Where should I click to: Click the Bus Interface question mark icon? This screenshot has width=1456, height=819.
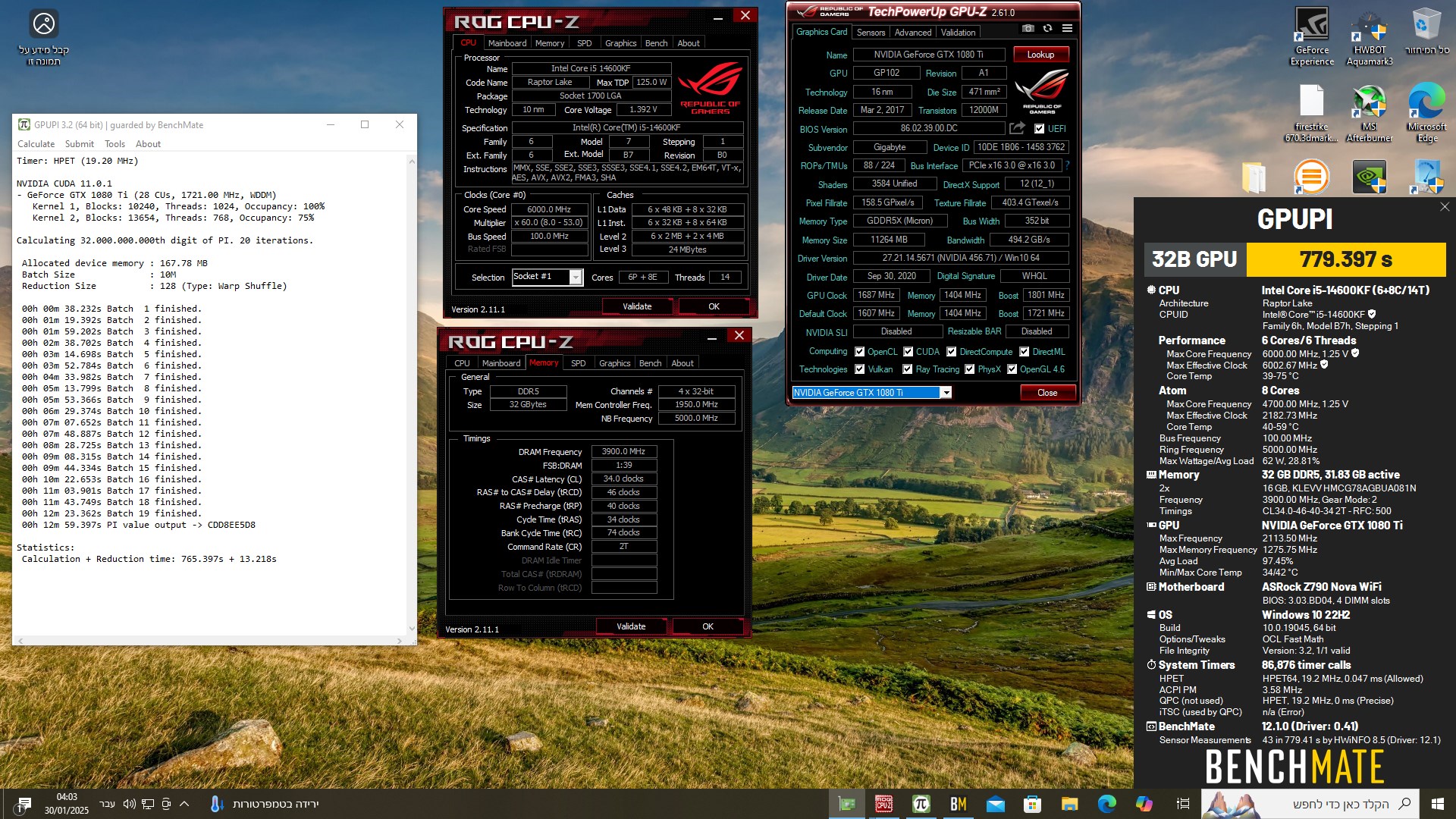pos(1067,165)
